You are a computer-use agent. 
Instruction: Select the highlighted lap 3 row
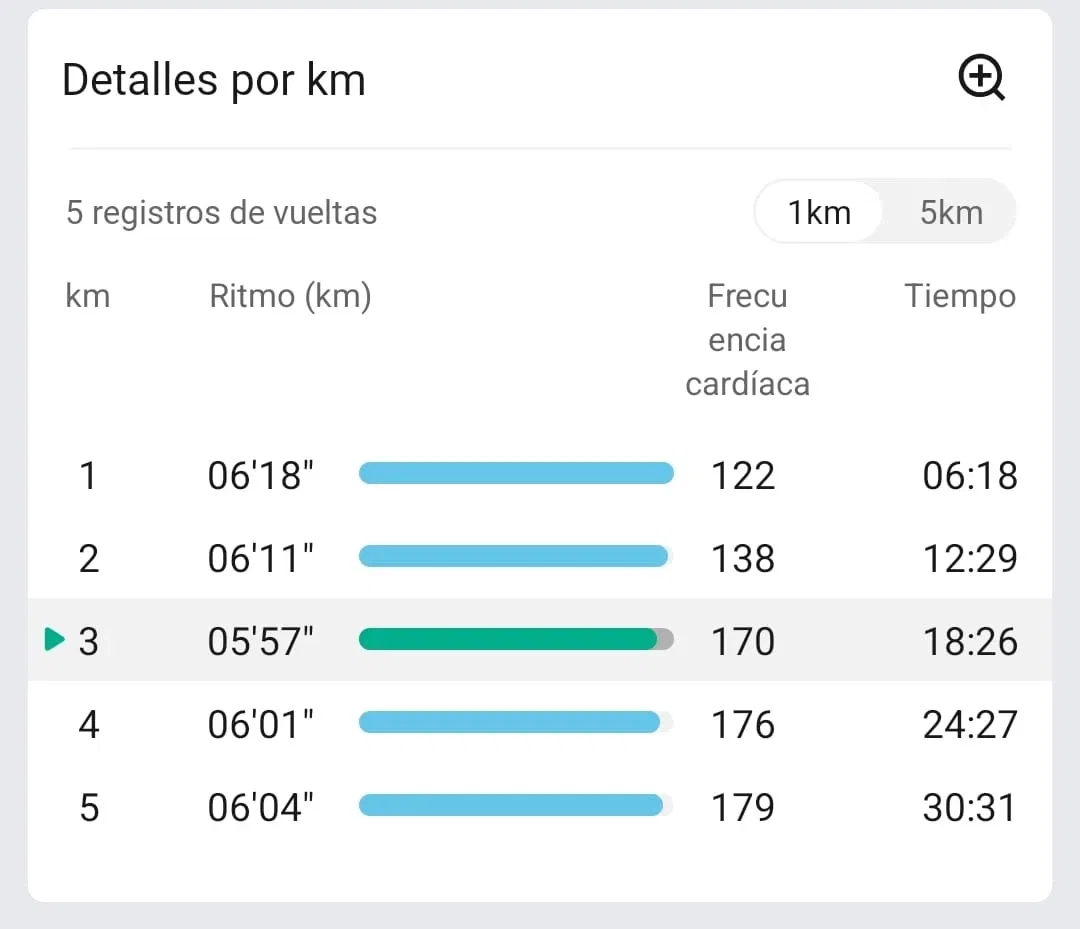(540, 640)
